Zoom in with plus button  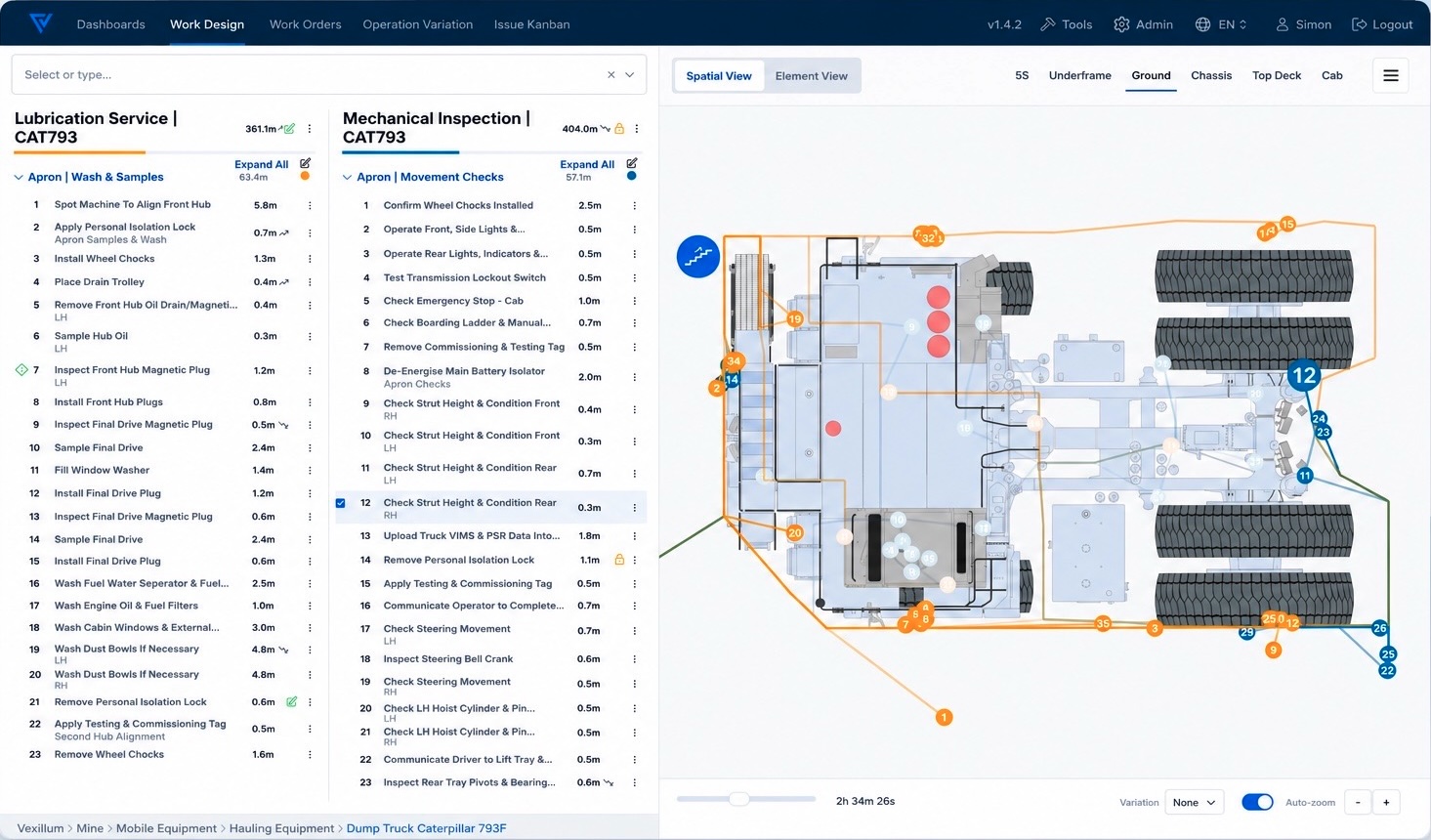click(x=1386, y=802)
